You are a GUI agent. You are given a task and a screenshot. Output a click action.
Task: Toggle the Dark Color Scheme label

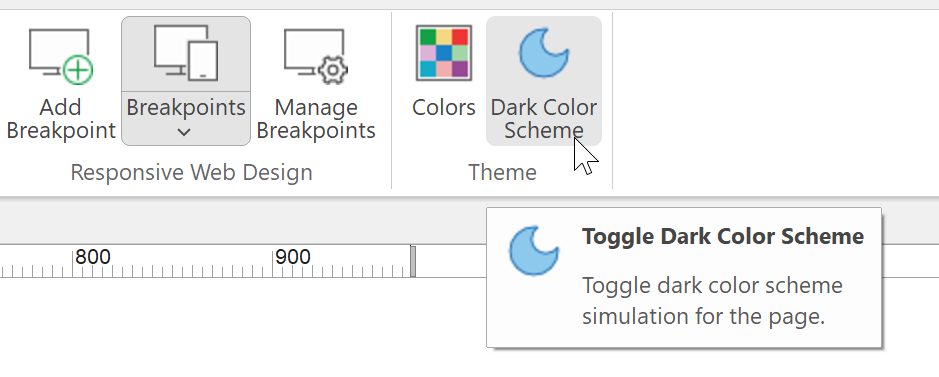point(544,118)
